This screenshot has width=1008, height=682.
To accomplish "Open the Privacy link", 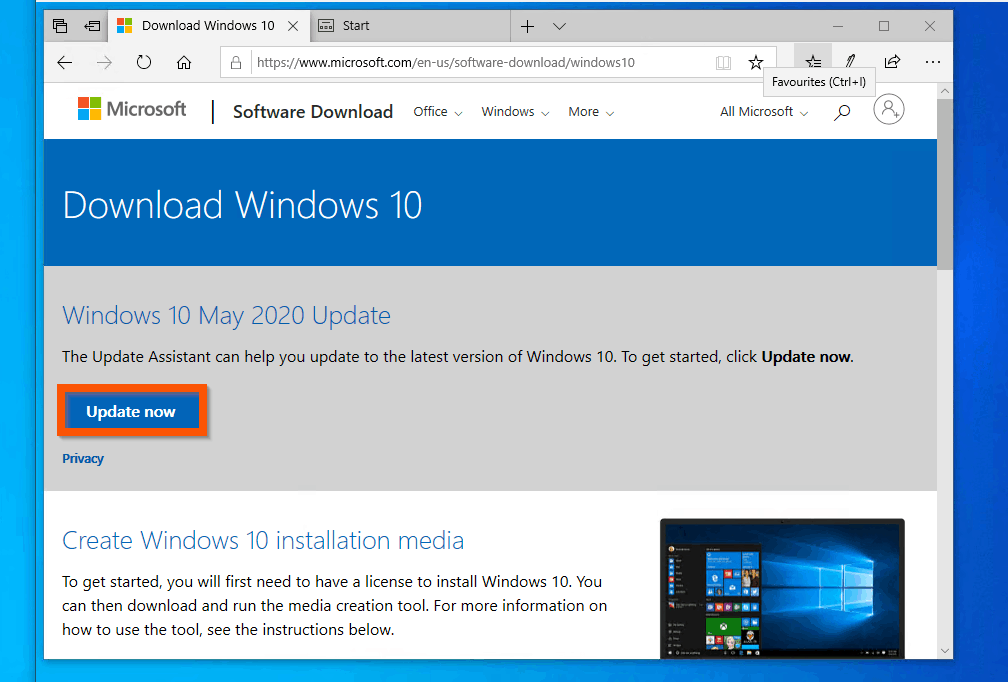I will click(83, 458).
